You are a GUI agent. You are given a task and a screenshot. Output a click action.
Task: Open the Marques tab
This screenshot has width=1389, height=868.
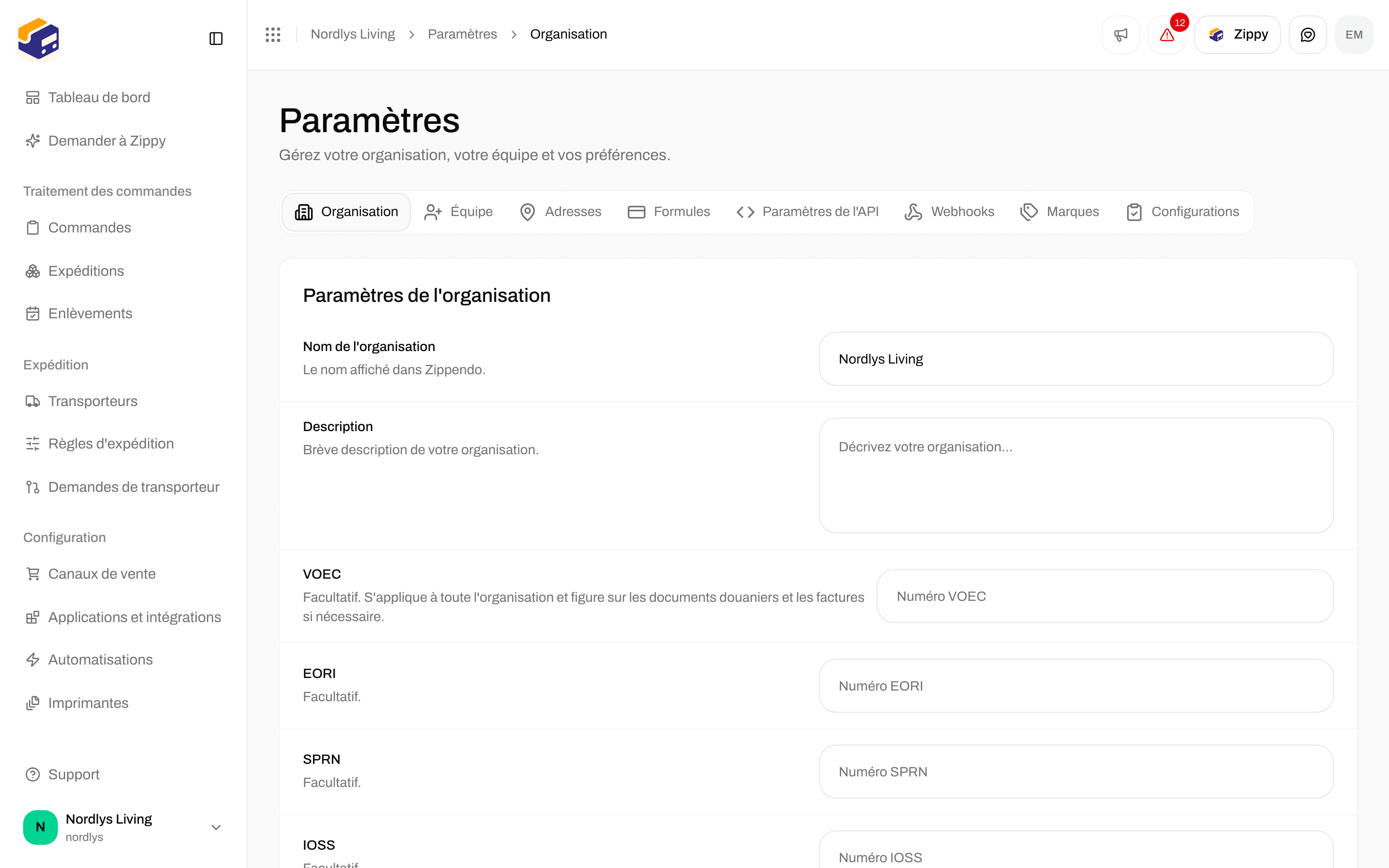click(1060, 212)
